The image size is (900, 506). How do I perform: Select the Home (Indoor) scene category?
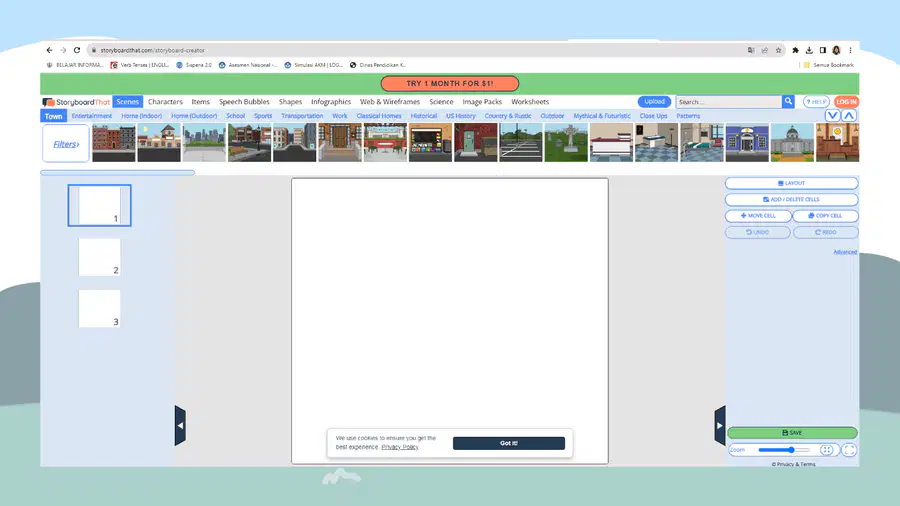click(x=141, y=116)
